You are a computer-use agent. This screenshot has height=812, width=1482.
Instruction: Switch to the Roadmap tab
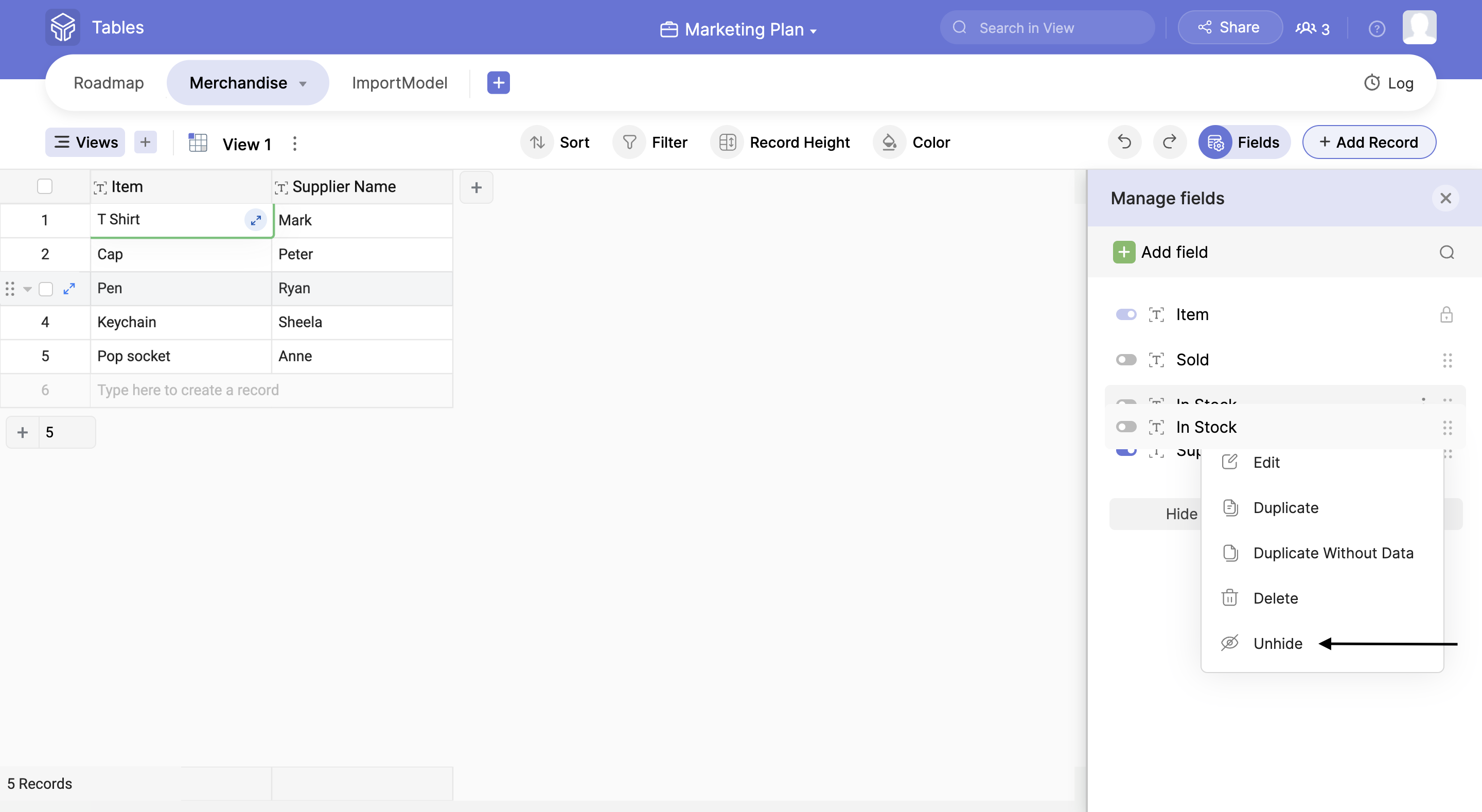coord(109,83)
